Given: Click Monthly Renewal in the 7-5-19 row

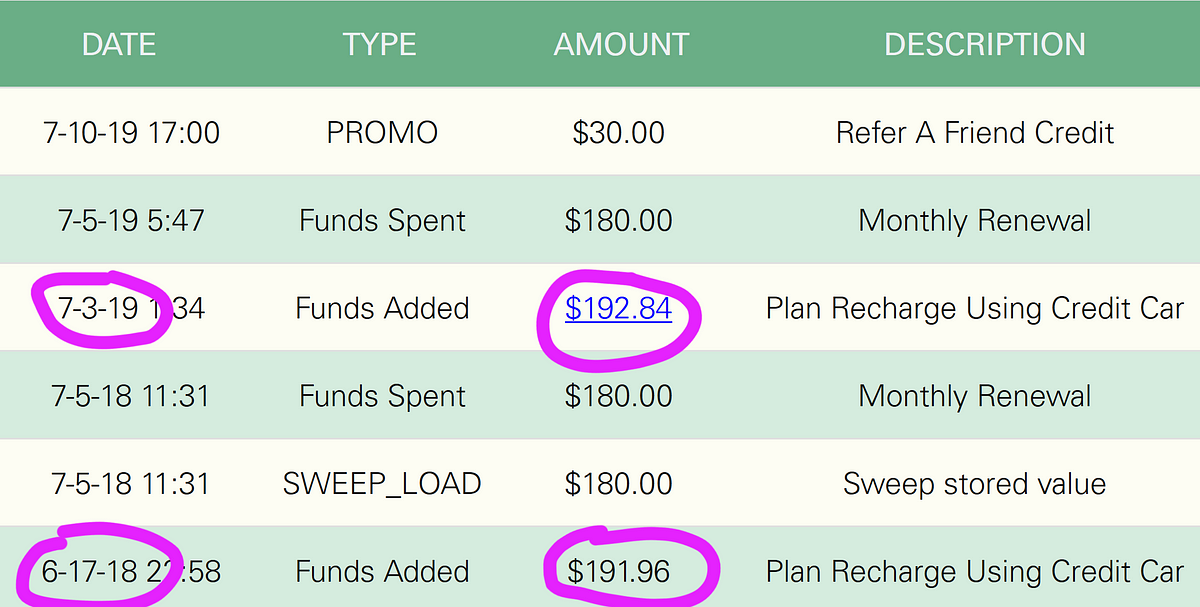Looking at the screenshot, I should pos(975,220).
